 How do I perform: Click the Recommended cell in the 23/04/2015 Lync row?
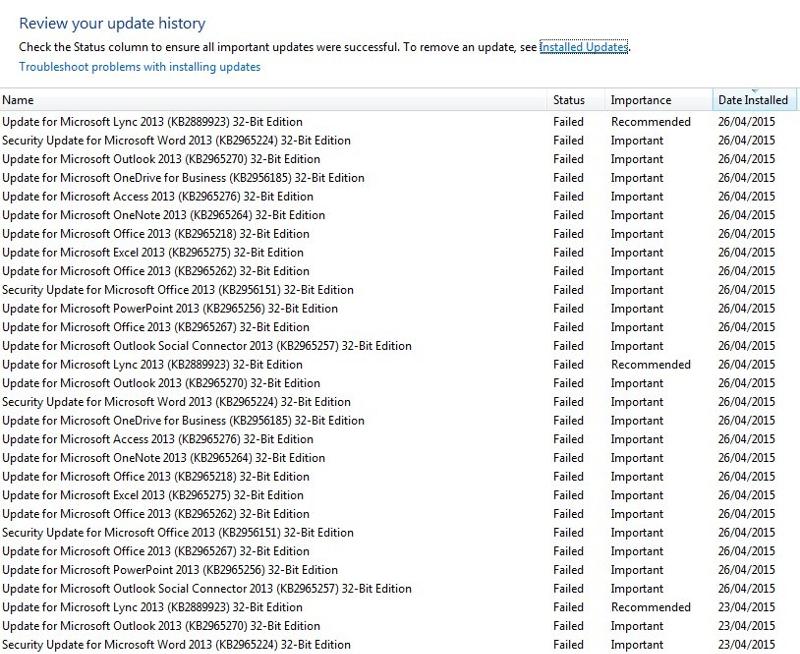[x=651, y=607]
